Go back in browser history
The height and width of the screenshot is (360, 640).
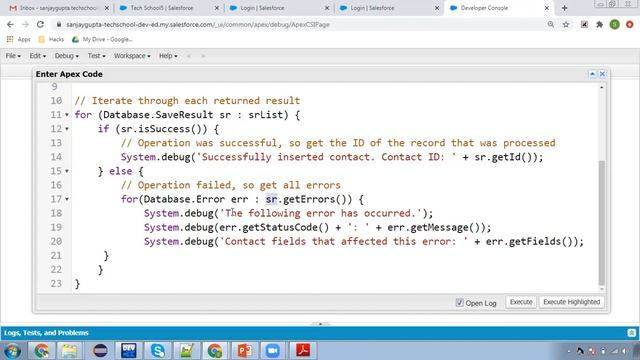click(10, 24)
